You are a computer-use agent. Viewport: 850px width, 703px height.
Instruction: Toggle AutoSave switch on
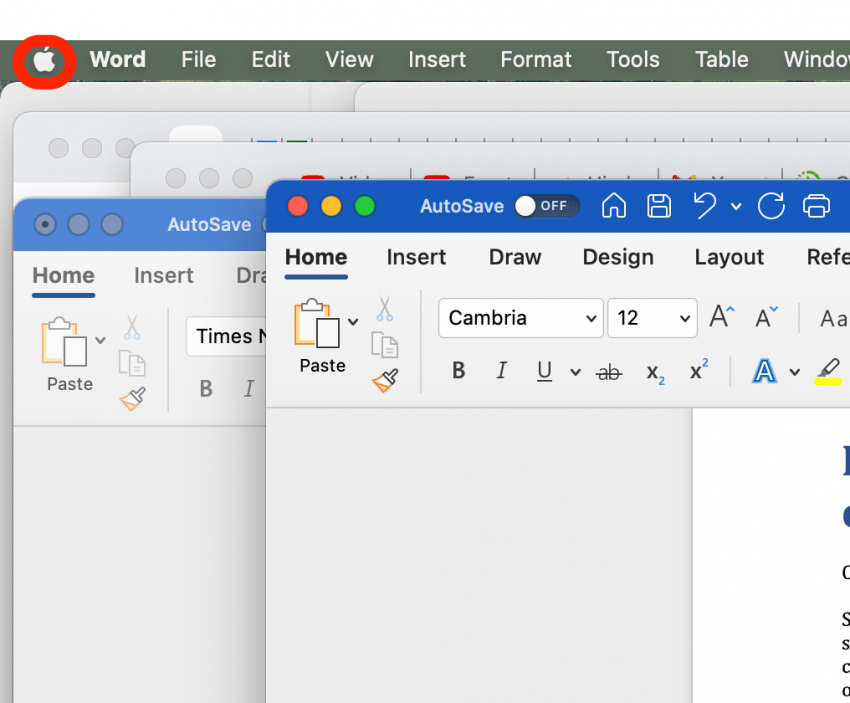[x=547, y=206]
